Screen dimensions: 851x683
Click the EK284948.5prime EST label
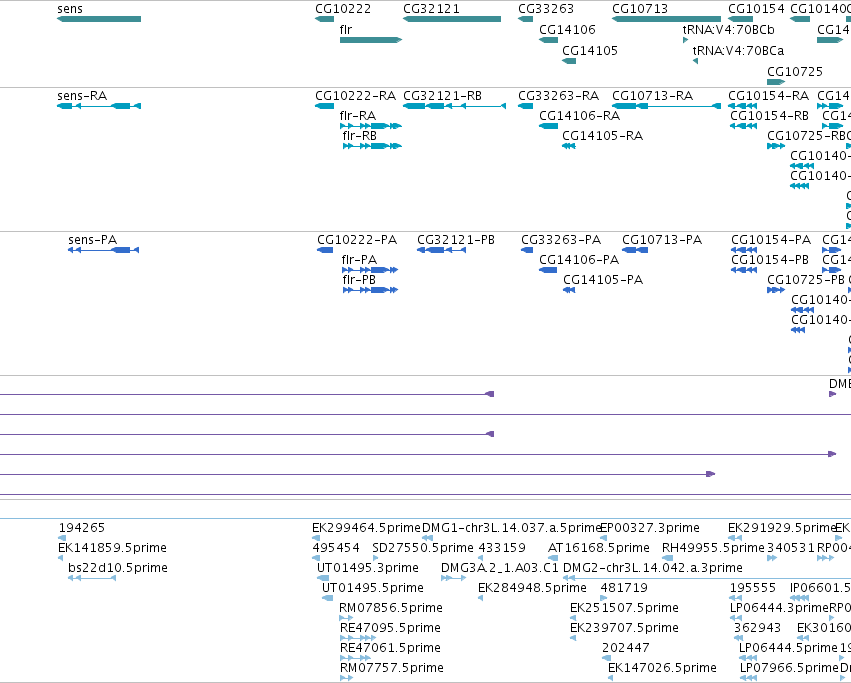(x=532, y=588)
